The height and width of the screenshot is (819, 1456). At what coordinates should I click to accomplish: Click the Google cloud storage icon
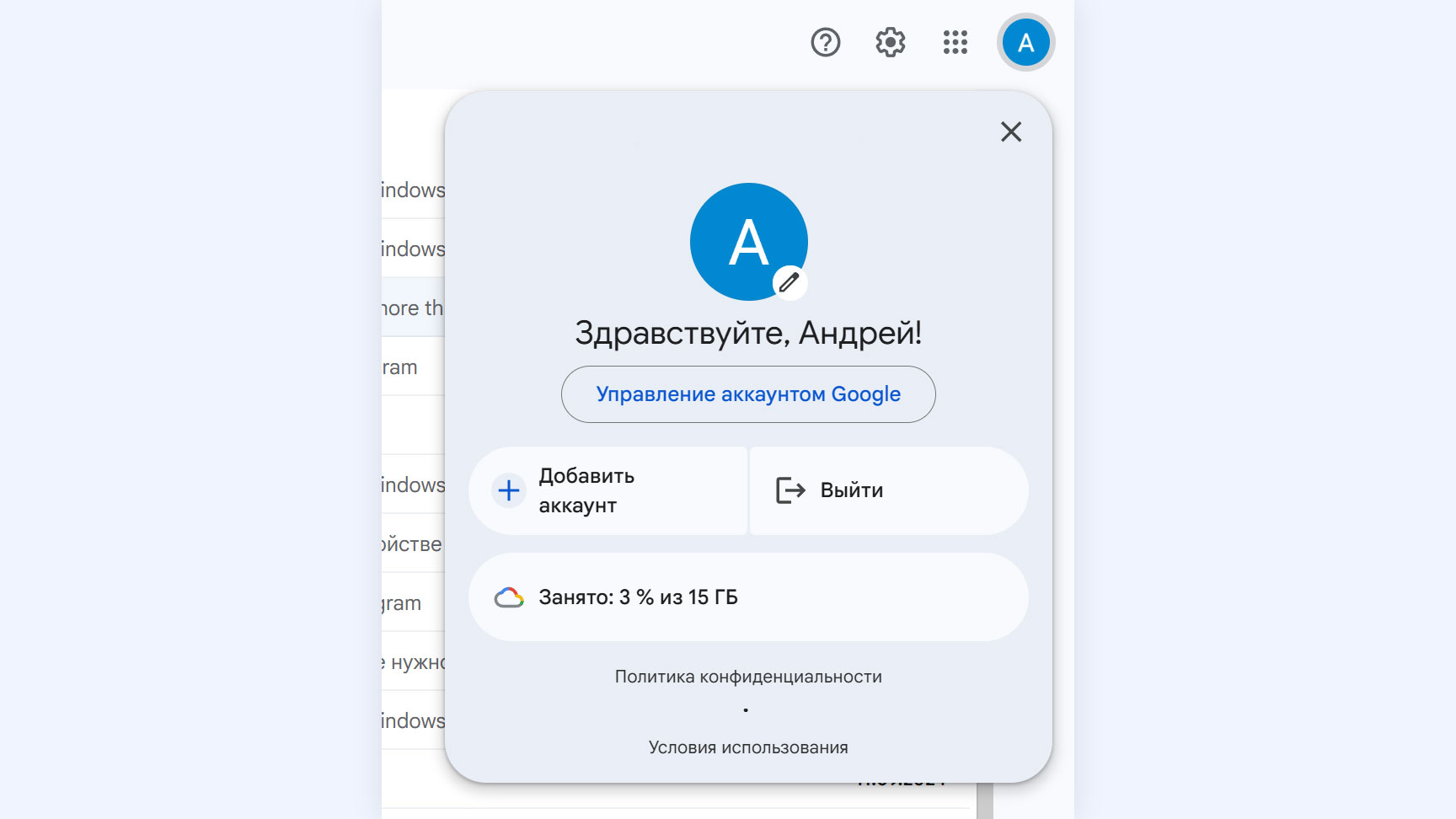pyautogui.click(x=509, y=597)
